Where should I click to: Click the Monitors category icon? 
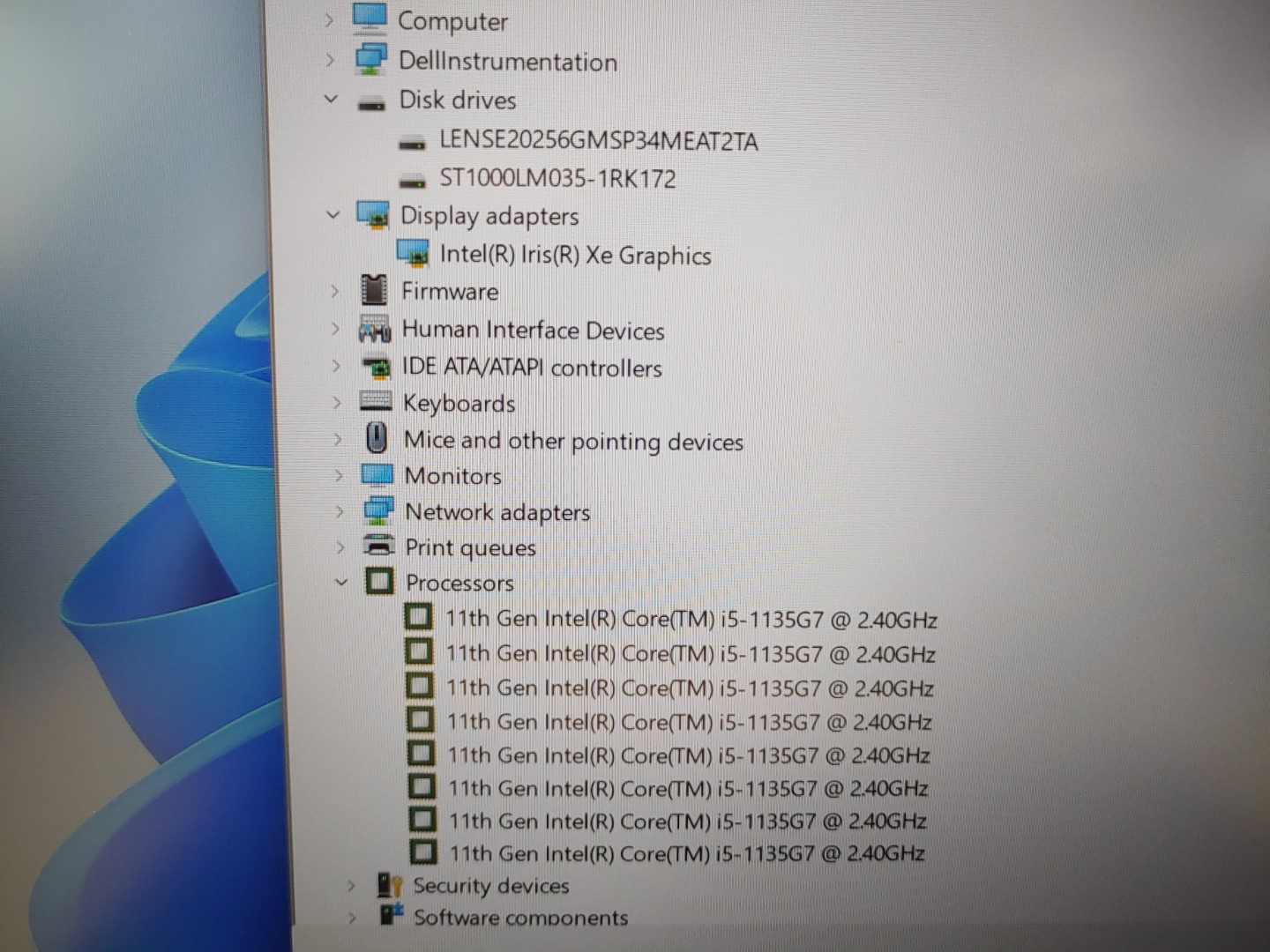click(377, 475)
